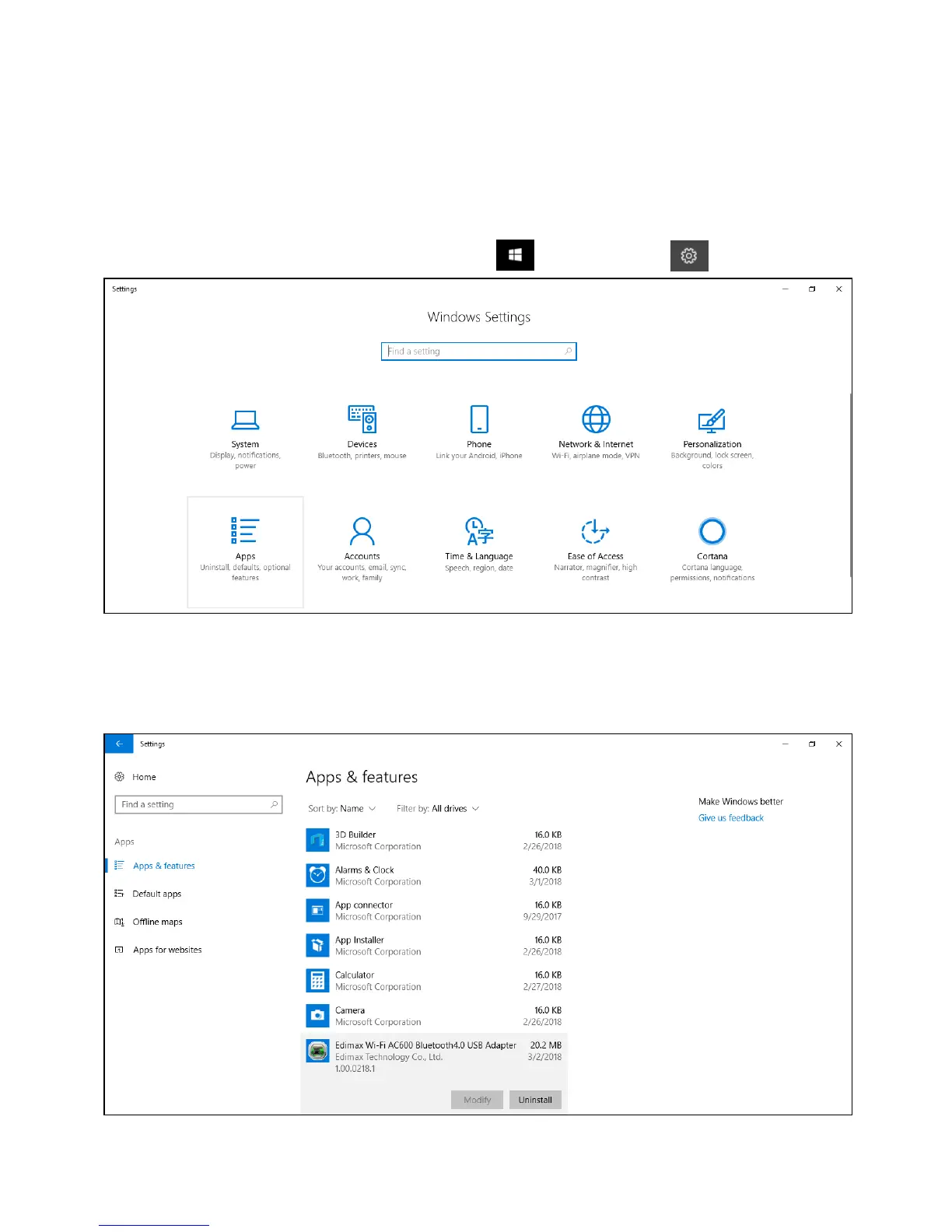Go back using the blue arrow button

(119, 744)
